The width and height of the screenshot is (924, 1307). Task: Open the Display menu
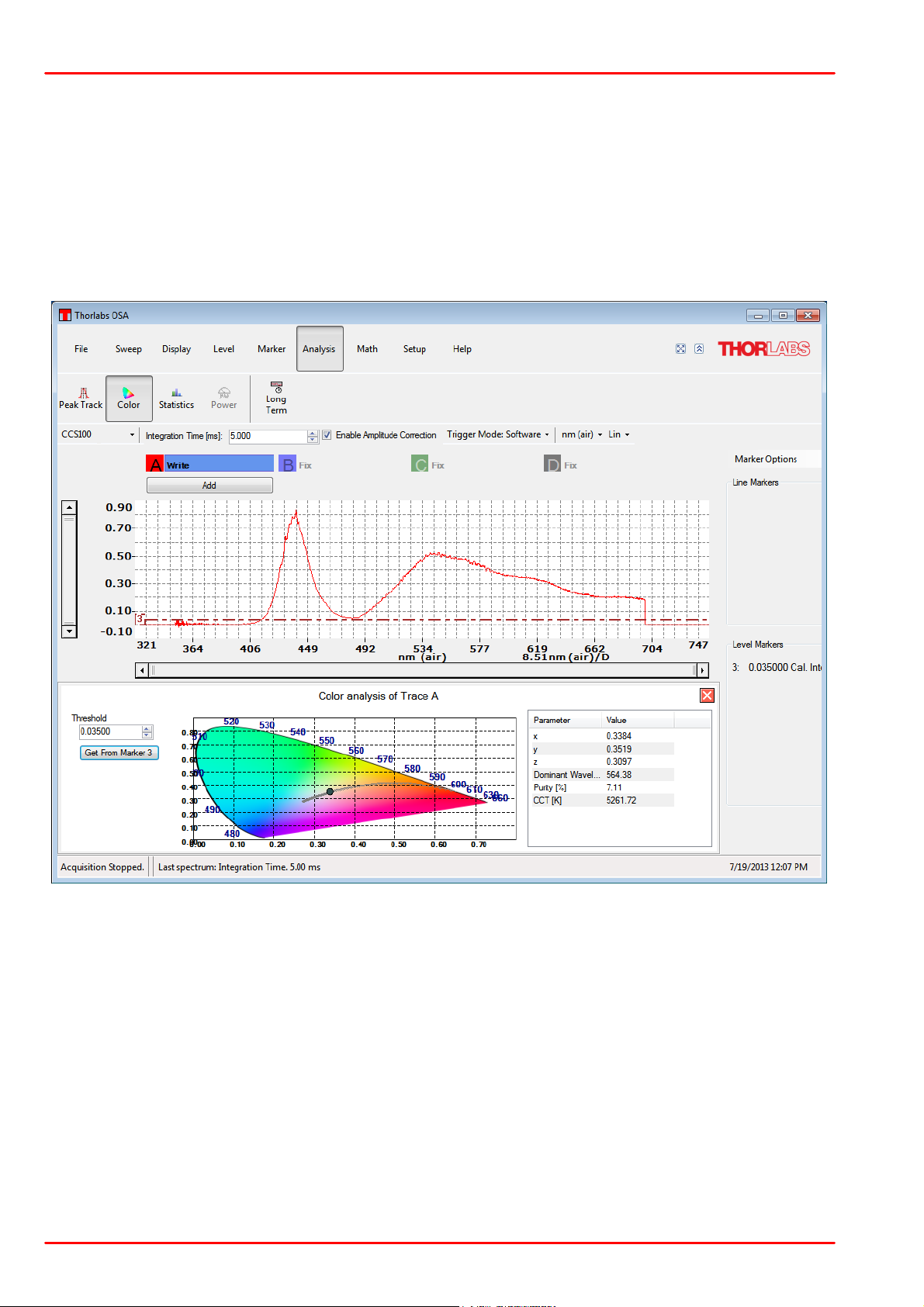(x=176, y=349)
